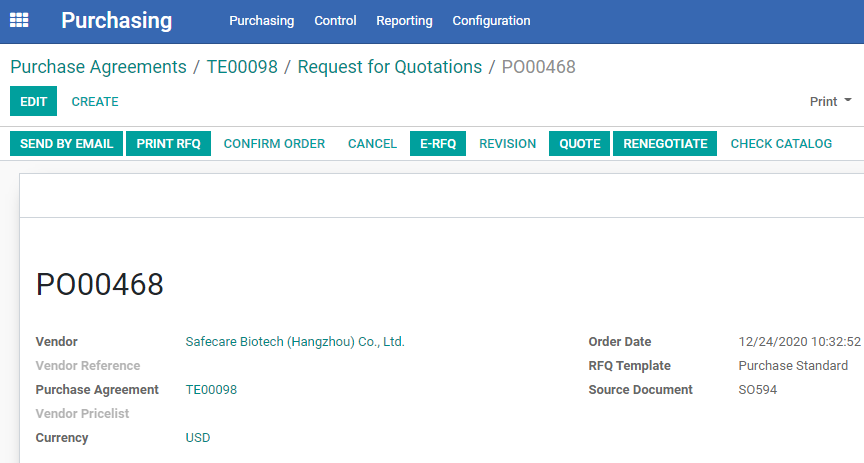Click the CANCEL button
This screenshot has height=463, width=864.
pos(372,143)
